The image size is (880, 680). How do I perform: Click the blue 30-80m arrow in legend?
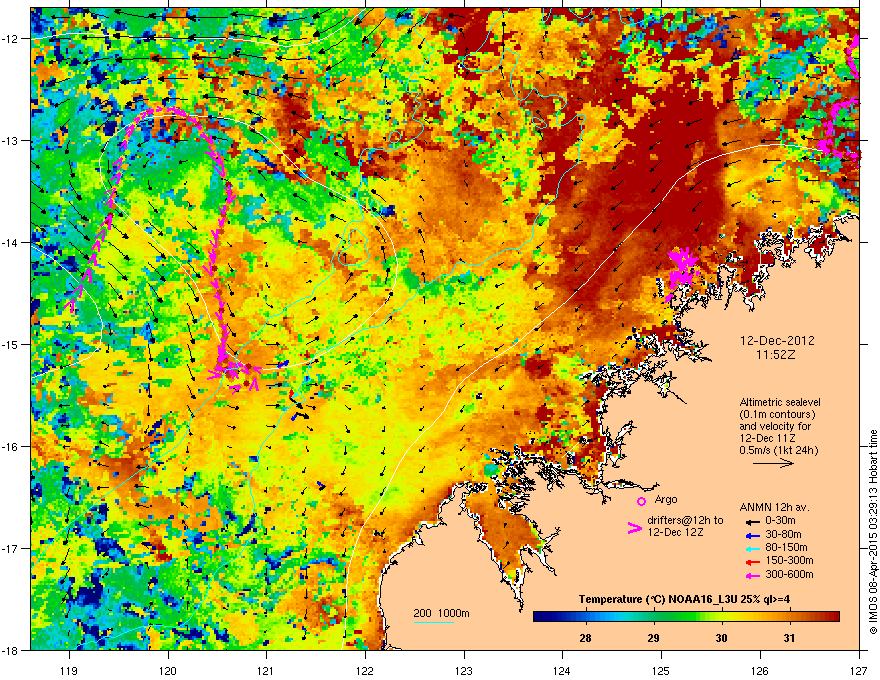coord(751,535)
